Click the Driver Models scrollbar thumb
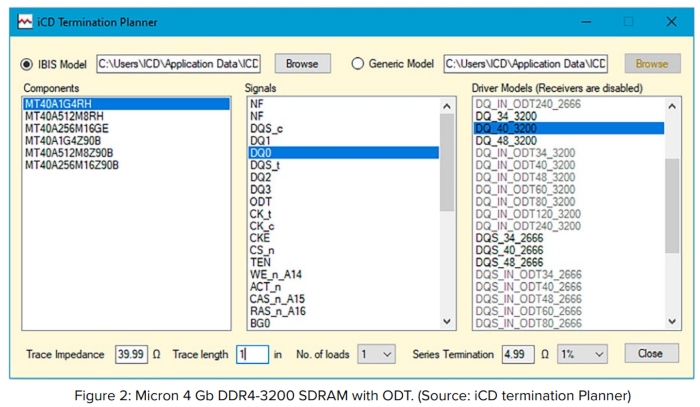 [672, 206]
